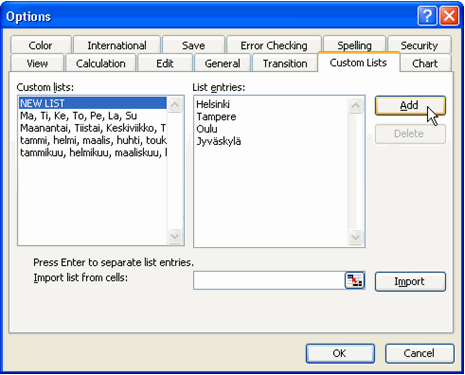This screenshot has width=465, height=375.
Task: Click Custom lists scrollbar up arrow
Action: pos(175,105)
